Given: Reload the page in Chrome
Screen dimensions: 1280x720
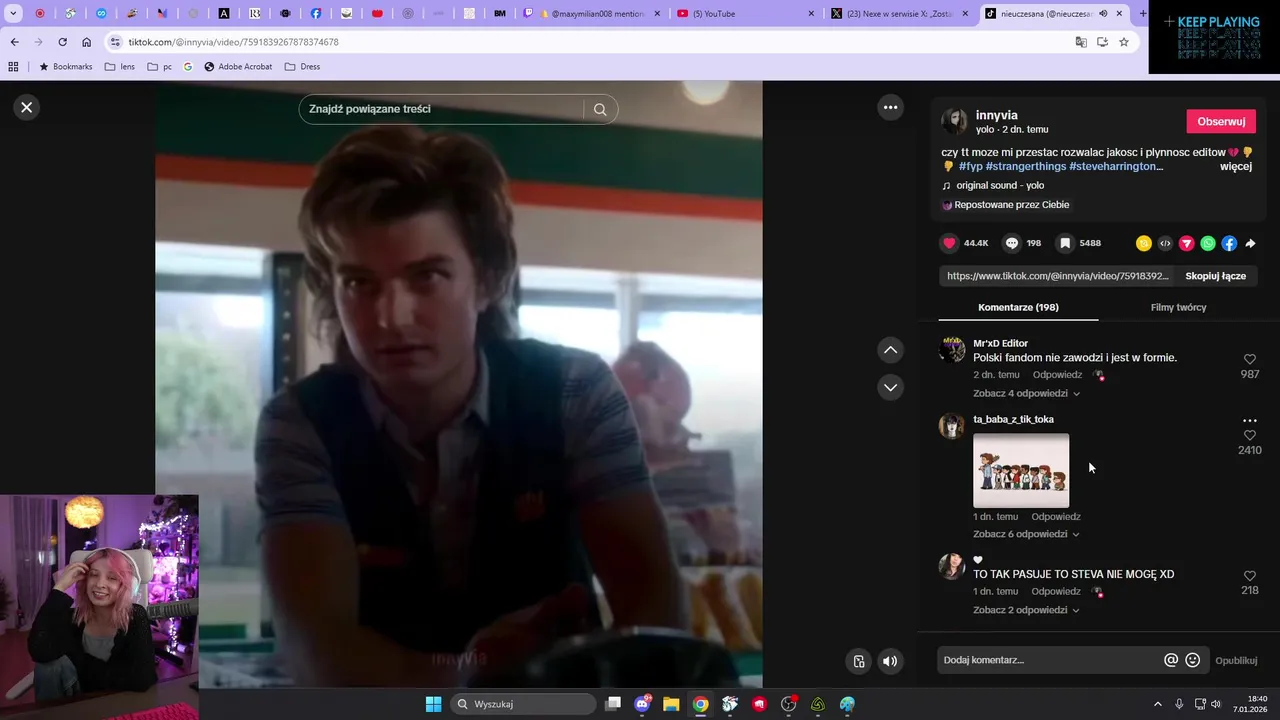Looking at the screenshot, I should [62, 42].
